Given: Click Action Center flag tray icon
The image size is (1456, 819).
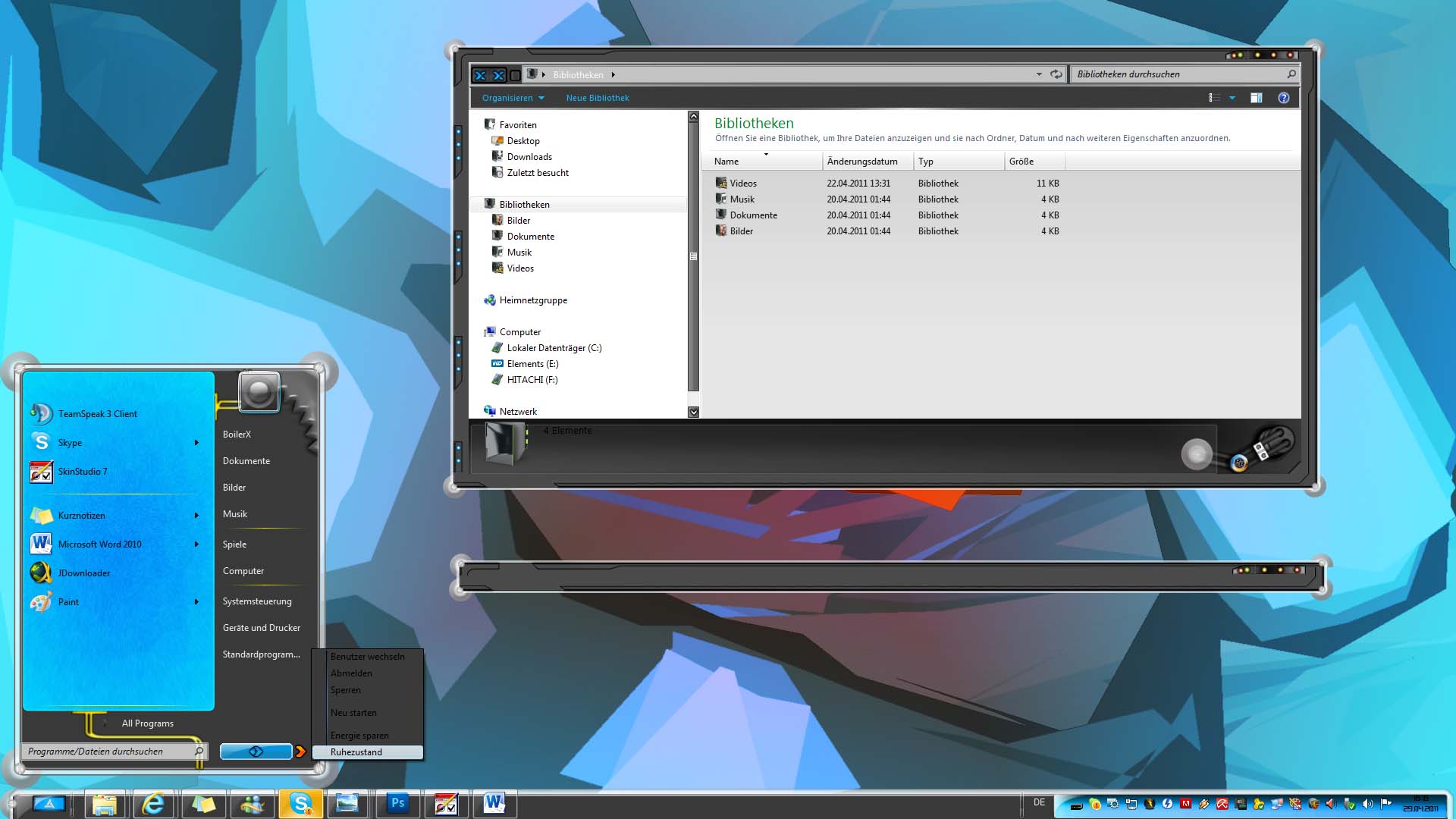Looking at the screenshot, I should tap(1385, 805).
